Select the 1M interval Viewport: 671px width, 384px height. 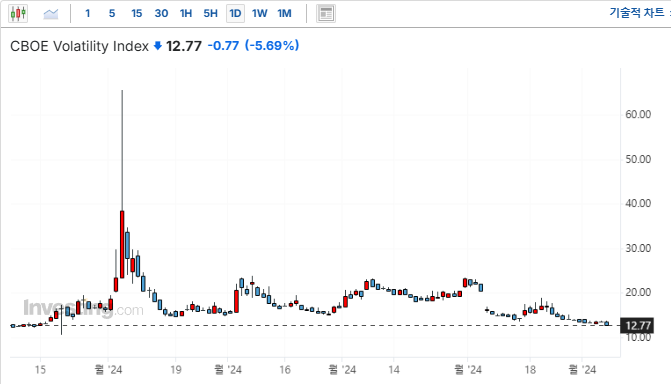[284, 14]
